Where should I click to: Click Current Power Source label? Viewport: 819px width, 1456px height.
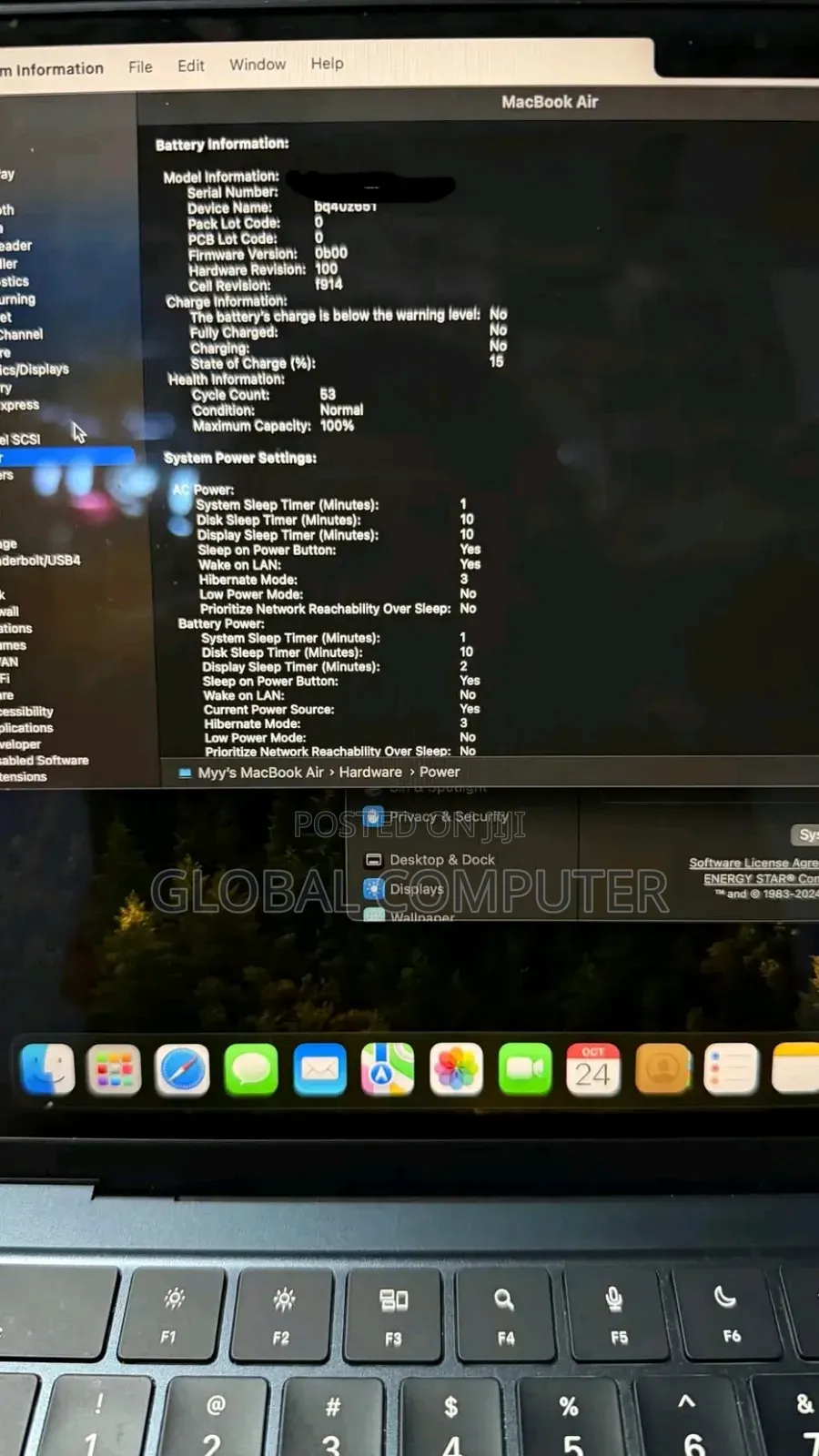tap(268, 710)
